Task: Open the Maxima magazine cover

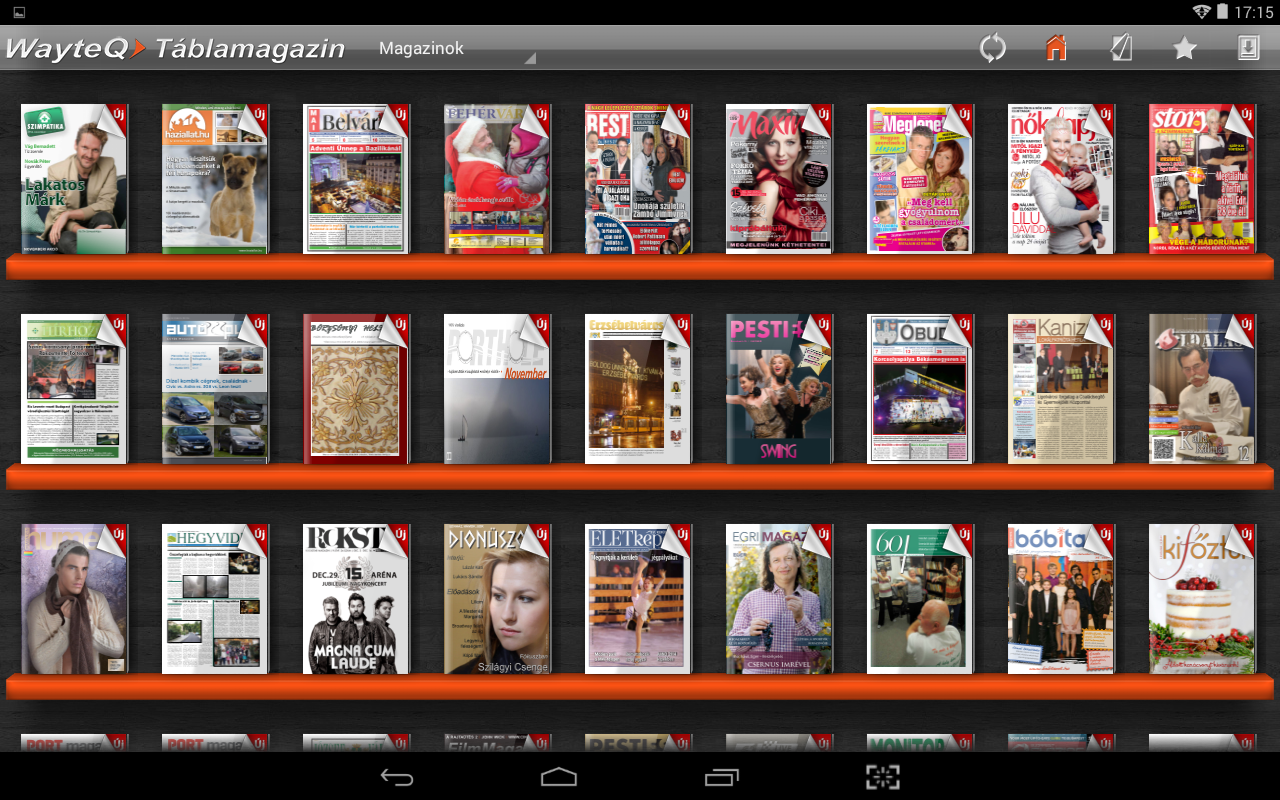Action: (779, 179)
